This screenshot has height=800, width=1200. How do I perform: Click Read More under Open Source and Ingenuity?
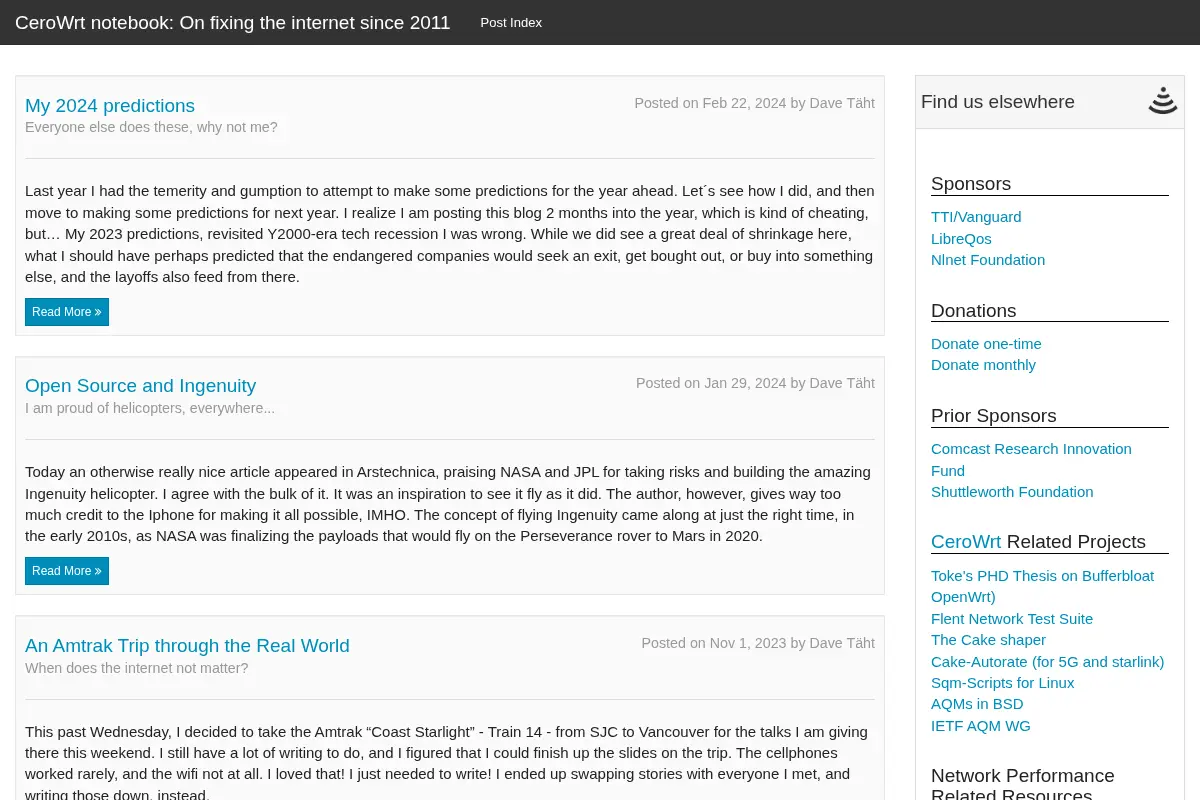pyautogui.click(x=67, y=571)
